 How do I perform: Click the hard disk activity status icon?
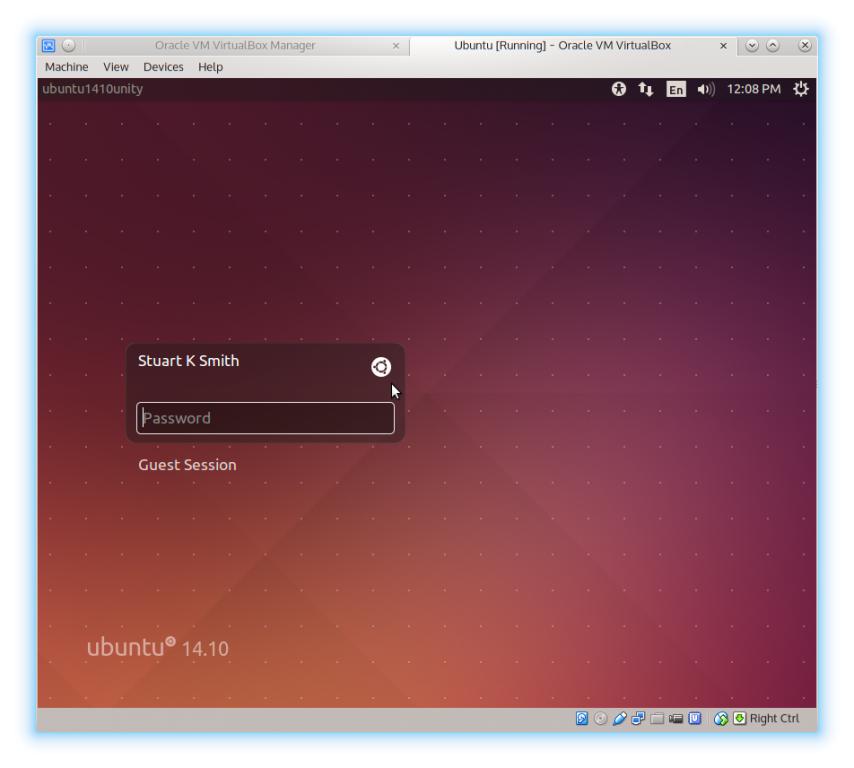(x=582, y=719)
